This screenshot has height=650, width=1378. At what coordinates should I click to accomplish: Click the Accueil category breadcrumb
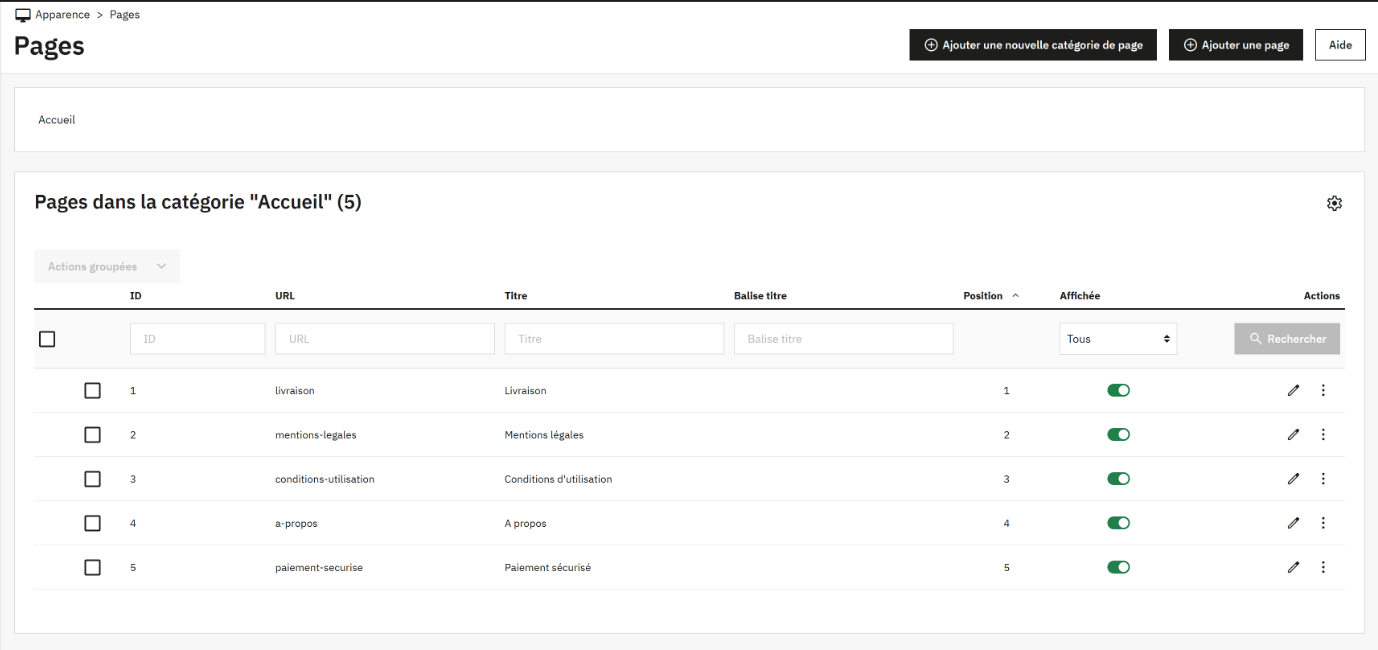57,120
